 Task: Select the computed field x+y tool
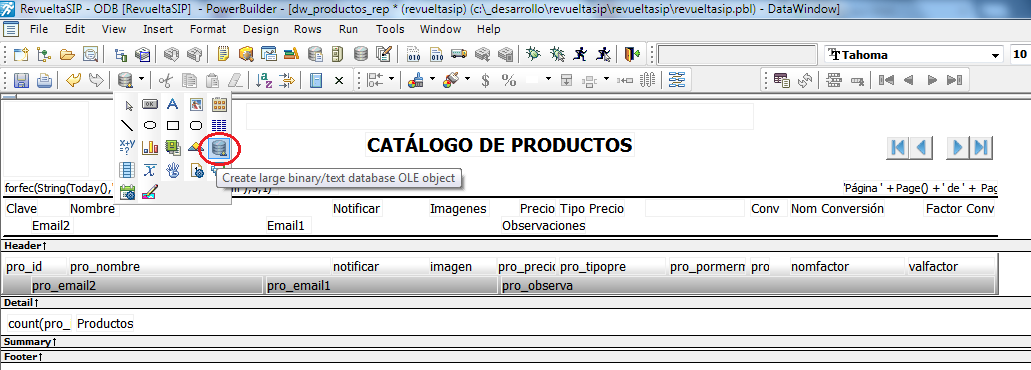(x=127, y=147)
